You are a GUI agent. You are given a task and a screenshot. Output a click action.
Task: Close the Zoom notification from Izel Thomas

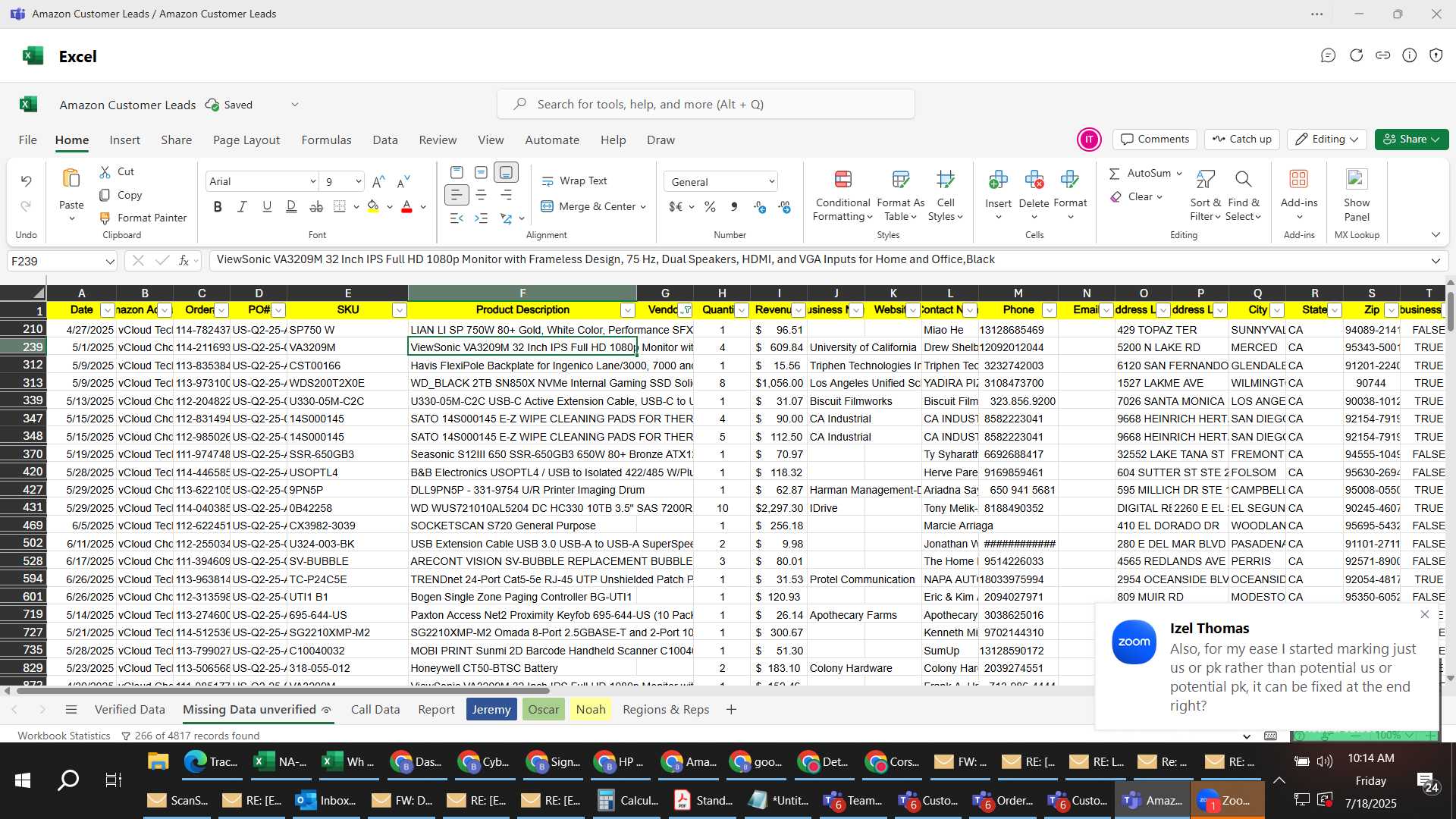coord(1424,615)
